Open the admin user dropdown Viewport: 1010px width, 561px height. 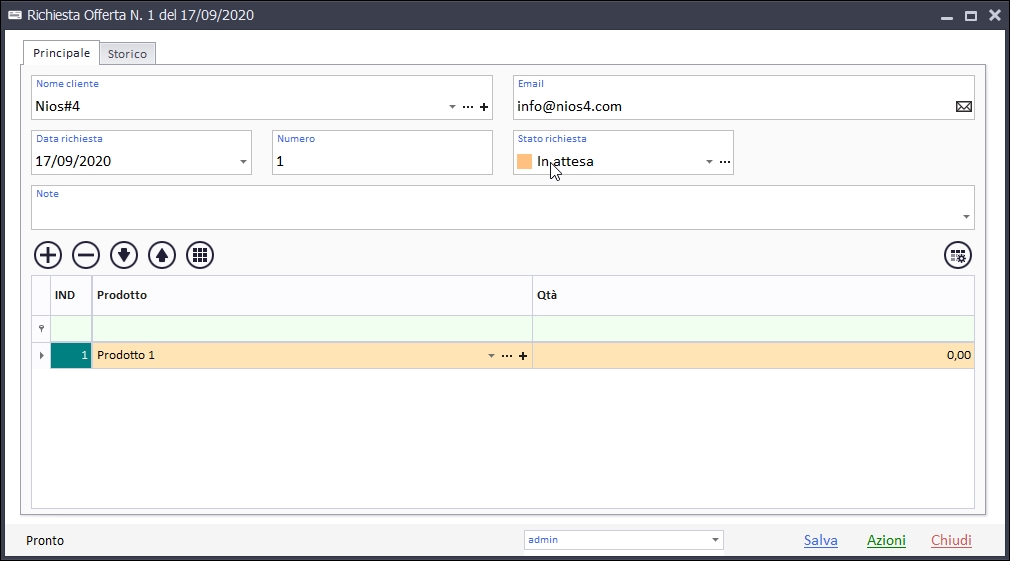(x=715, y=540)
